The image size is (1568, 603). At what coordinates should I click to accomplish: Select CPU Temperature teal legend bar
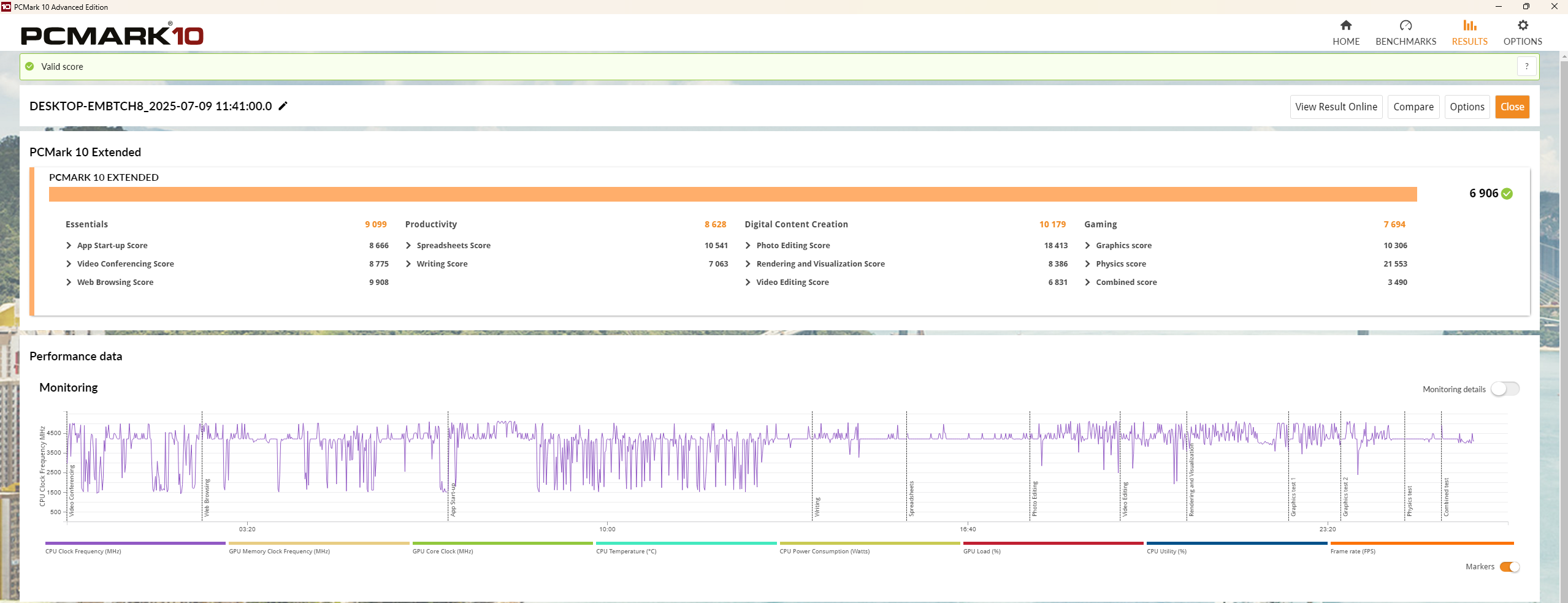(x=686, y=544)
